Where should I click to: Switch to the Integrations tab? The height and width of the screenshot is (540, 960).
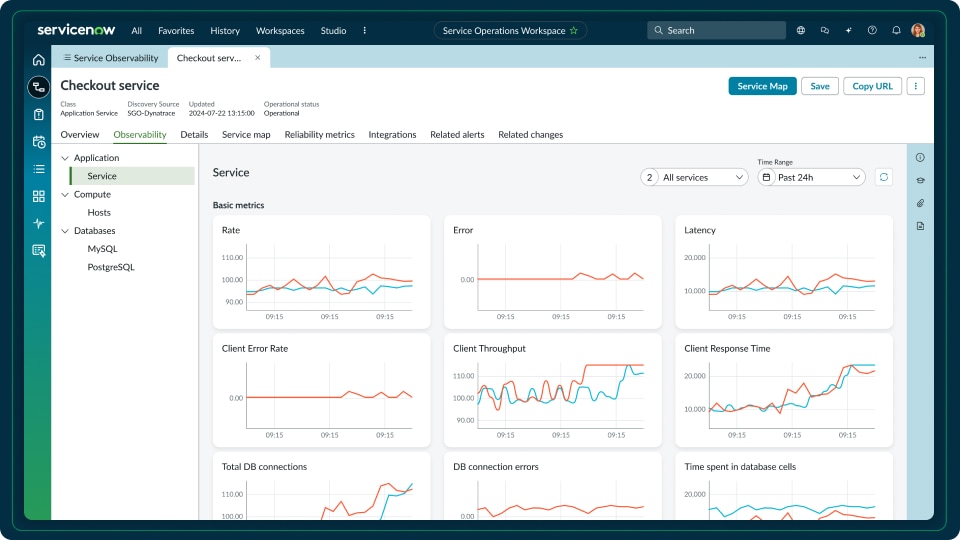pos(392,135)
